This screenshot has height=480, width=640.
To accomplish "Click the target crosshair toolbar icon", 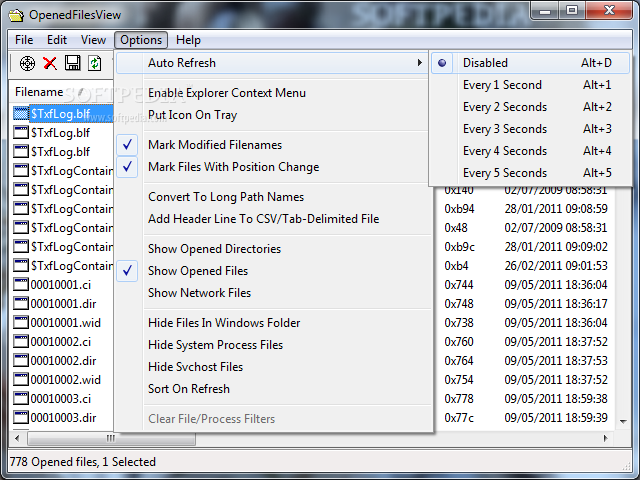I will click(27, 63).
